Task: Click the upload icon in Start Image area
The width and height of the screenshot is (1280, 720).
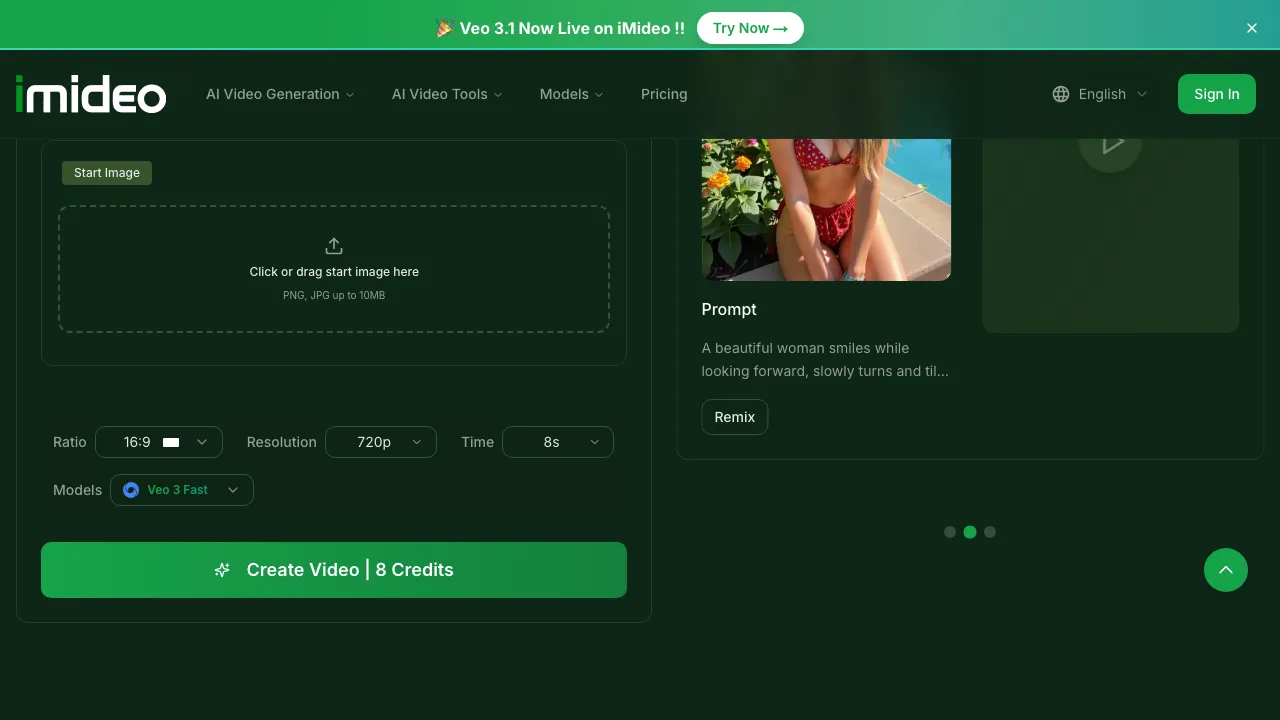Action: pyautogui.click(x=334, y=245)
